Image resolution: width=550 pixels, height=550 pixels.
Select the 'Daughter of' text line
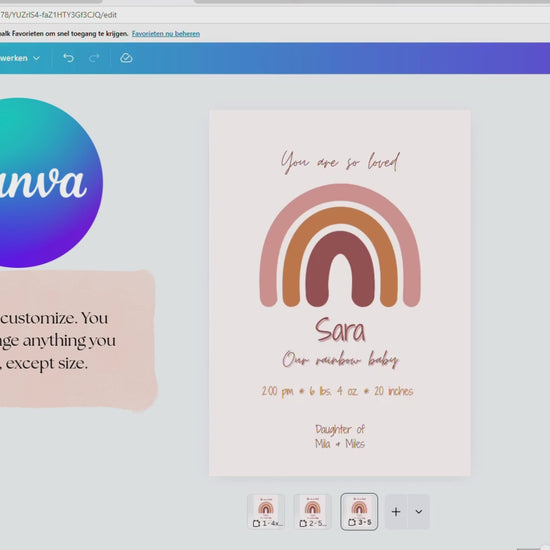click(340, 429)
